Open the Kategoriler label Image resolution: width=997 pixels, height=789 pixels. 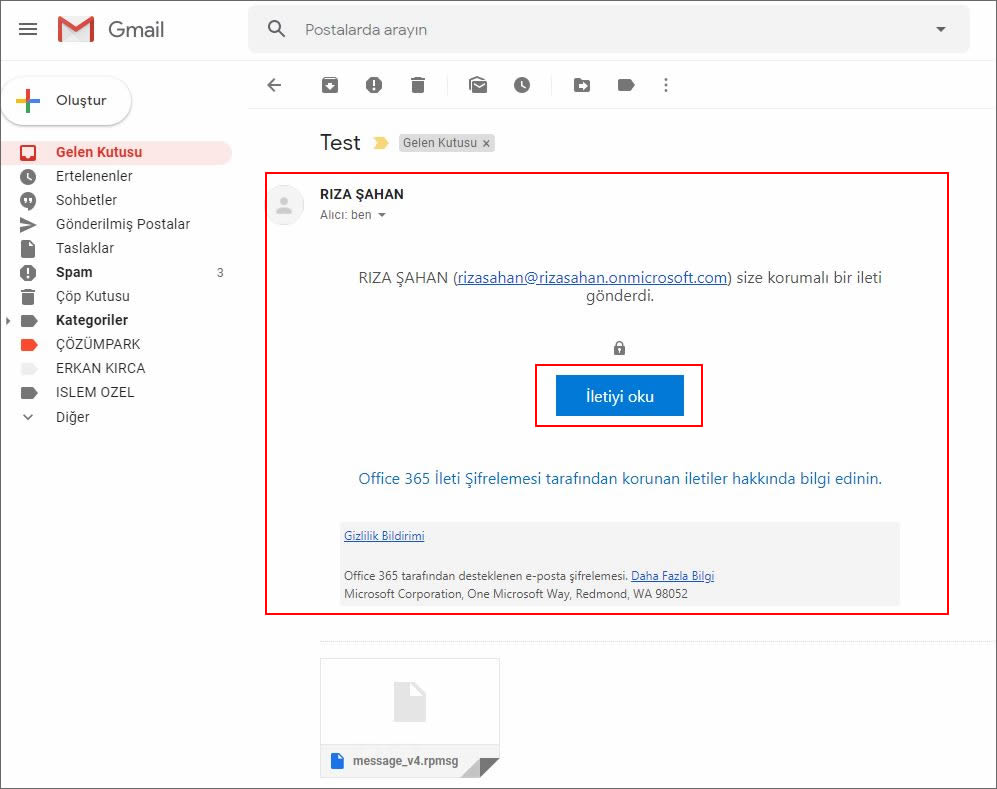[x=92, y=320]
